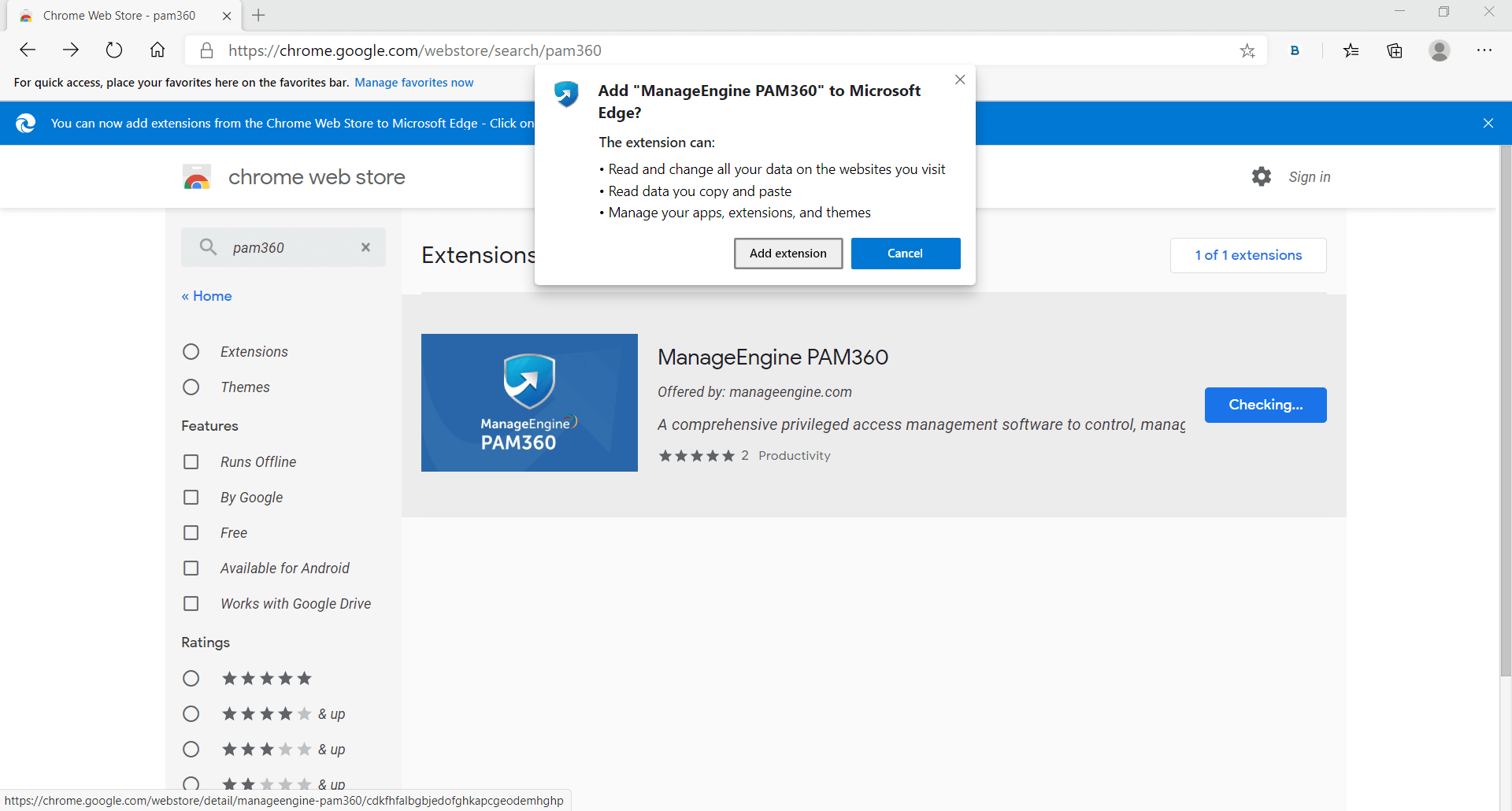The image size is (1512, 811).
Task: Open Collections panel
Action: [x=1395, y=51]
